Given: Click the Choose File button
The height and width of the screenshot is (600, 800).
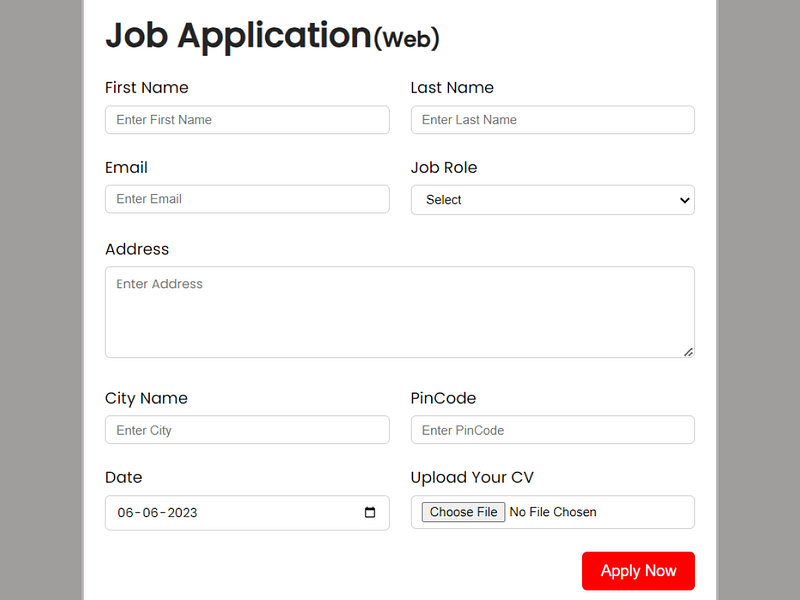Looking at the screenshot, I should tap(462, 511).
